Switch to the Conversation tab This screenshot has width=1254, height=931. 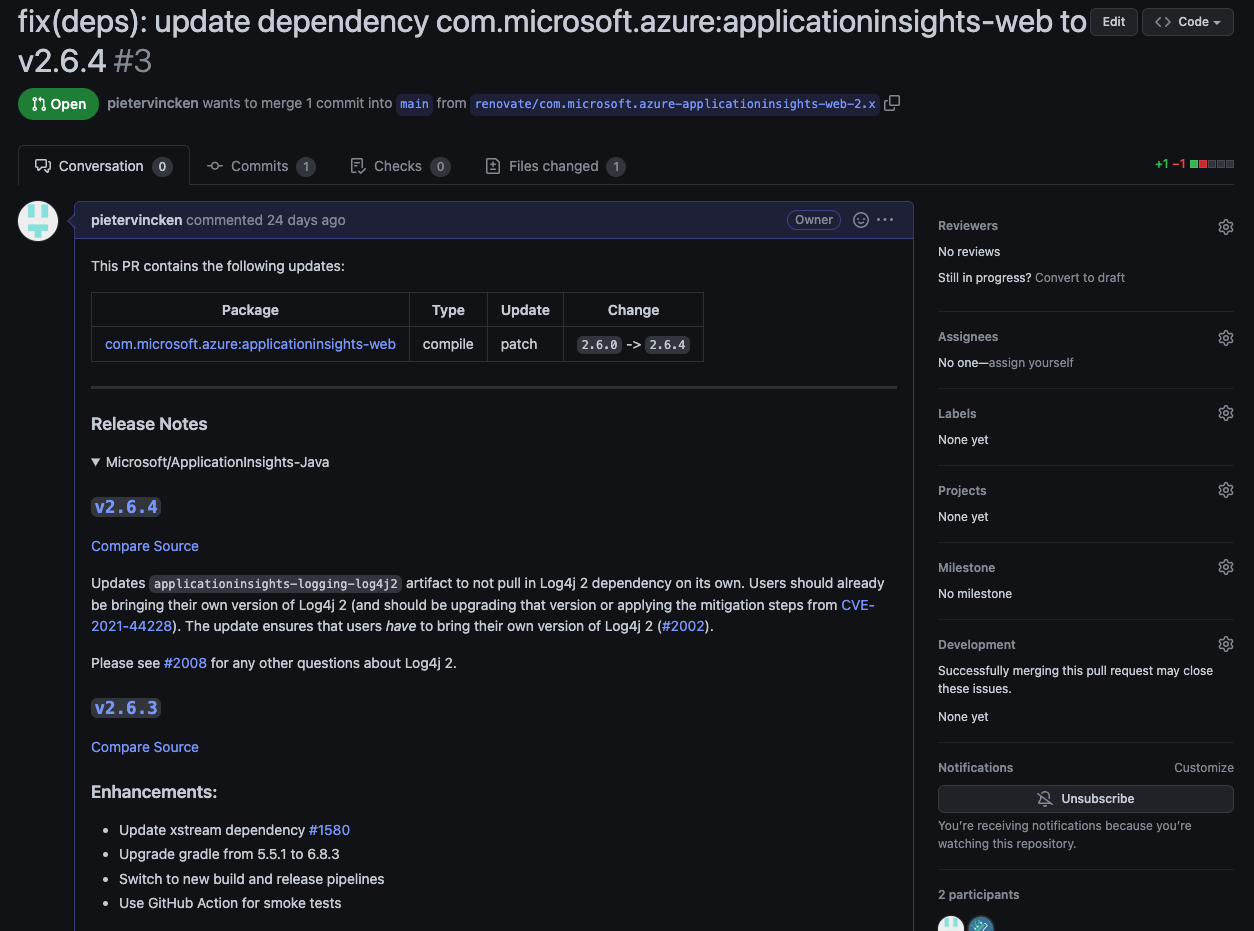pyautogui.click(x=104, y=166)
